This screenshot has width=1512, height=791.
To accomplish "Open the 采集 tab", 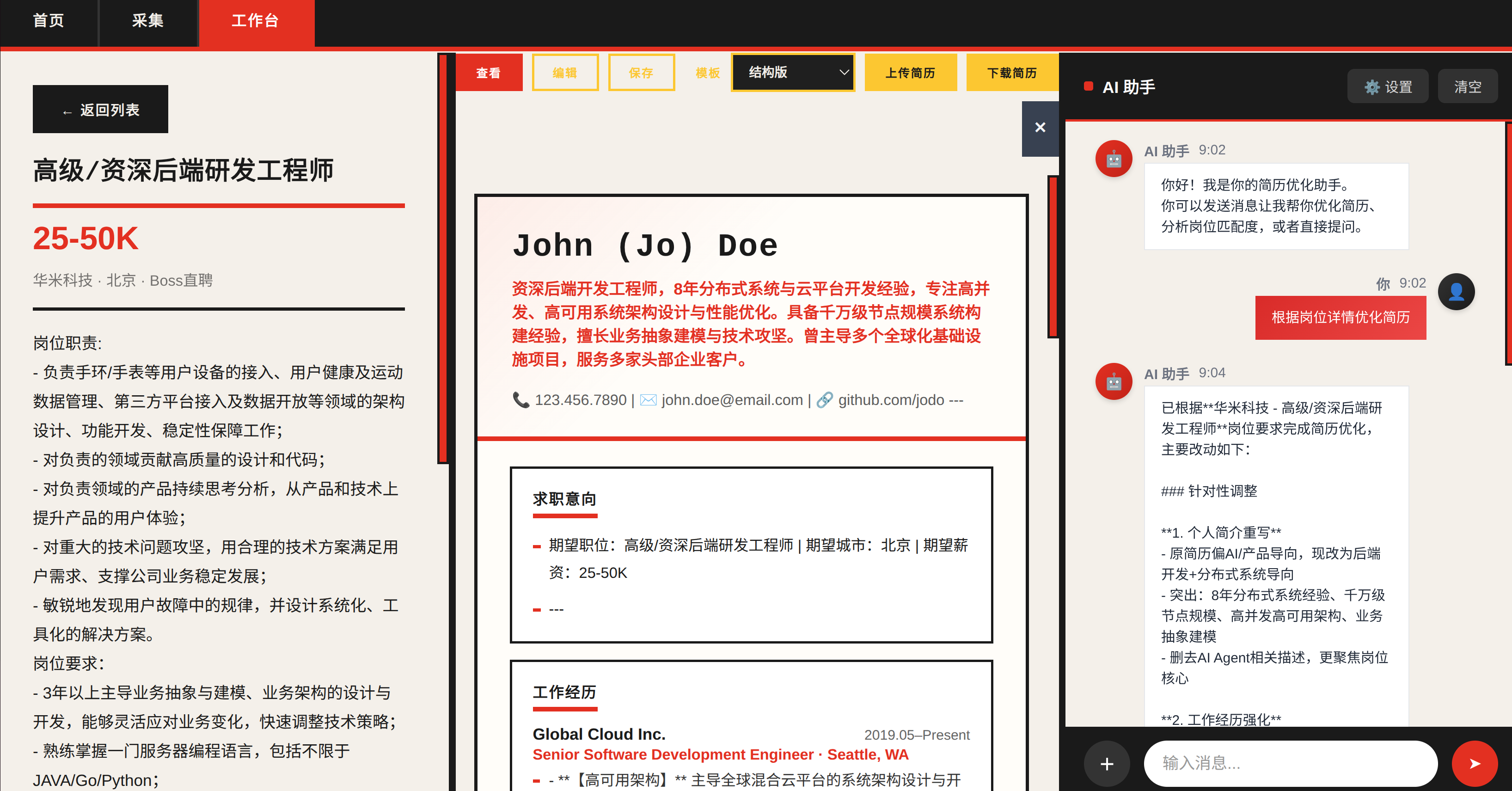I will click(x=147, y=21).
